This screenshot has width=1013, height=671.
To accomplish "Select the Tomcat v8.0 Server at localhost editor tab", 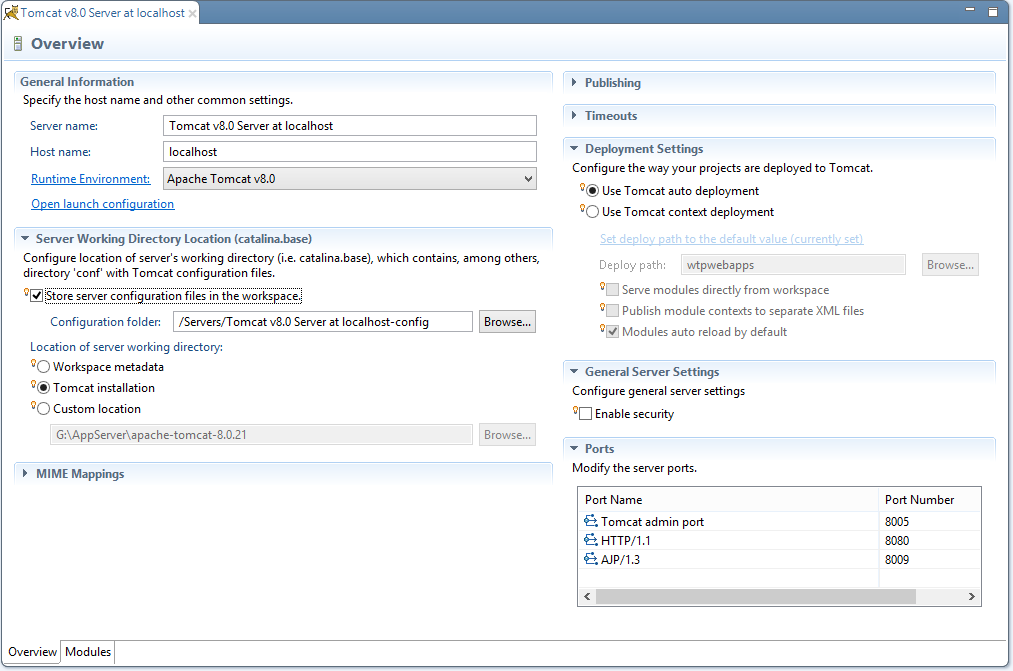I will click(x=102, y=13).
